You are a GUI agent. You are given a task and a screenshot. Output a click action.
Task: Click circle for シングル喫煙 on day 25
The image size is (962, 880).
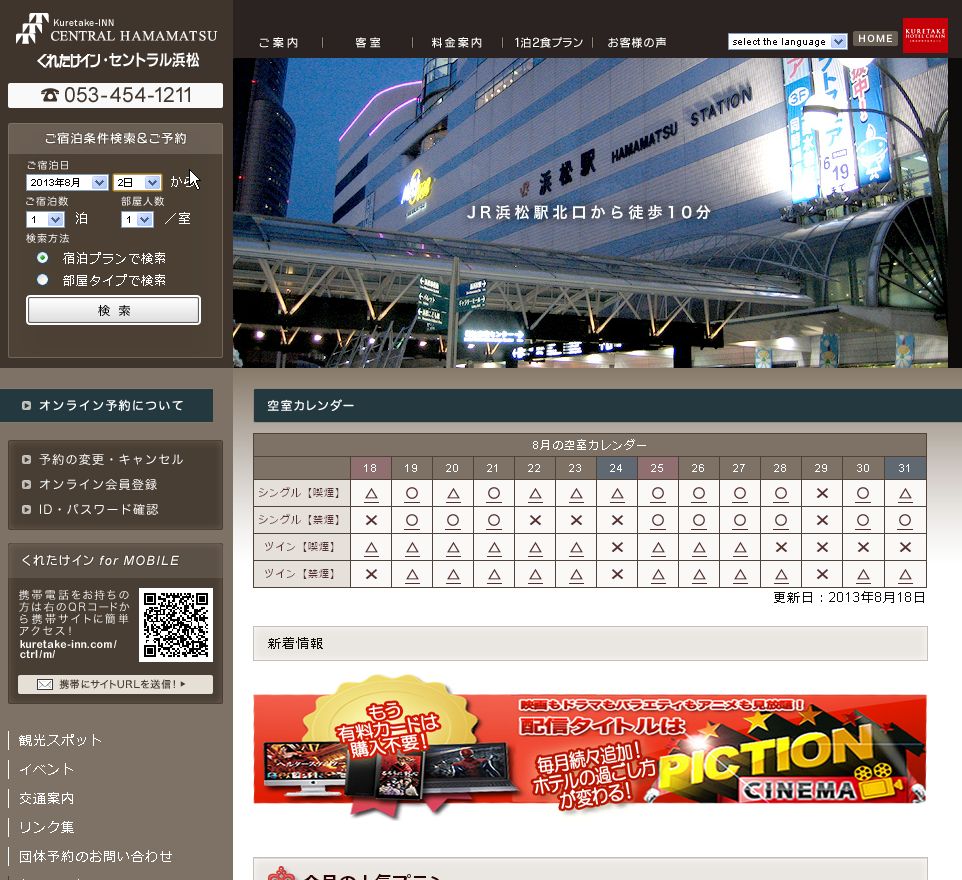pos(658,494)
